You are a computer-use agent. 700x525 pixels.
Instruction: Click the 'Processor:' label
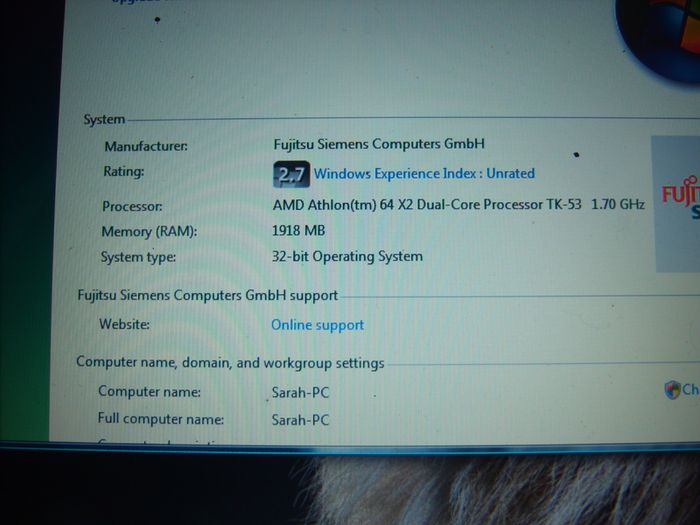(132, 206)
